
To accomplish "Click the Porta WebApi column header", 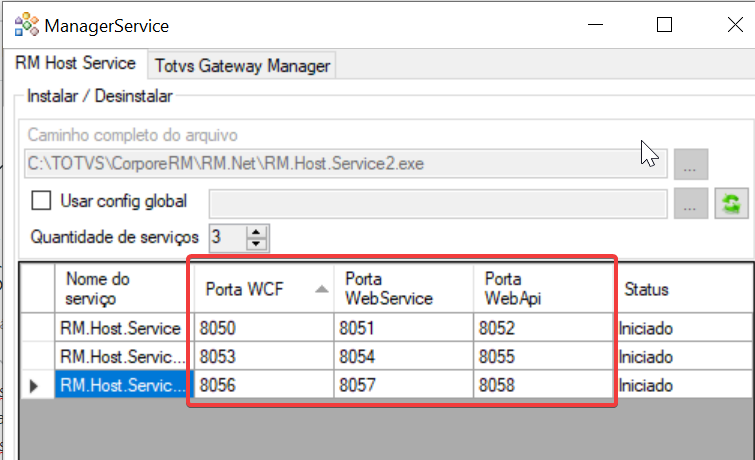I will (543, 289).
